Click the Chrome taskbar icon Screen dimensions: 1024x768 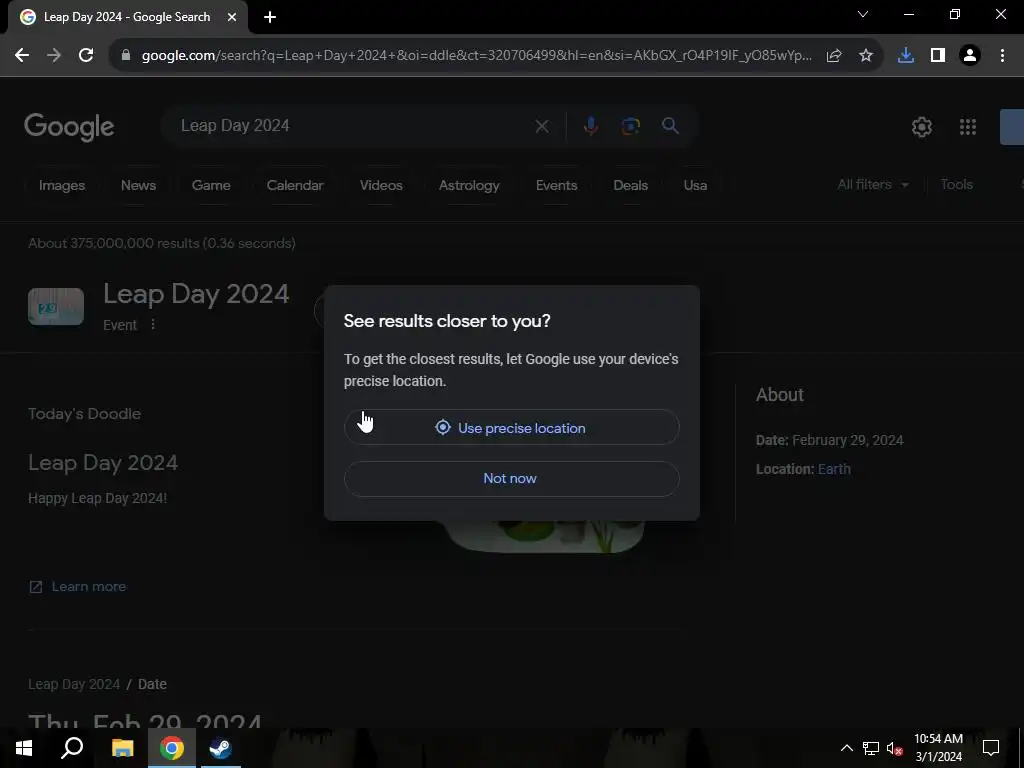172,748
